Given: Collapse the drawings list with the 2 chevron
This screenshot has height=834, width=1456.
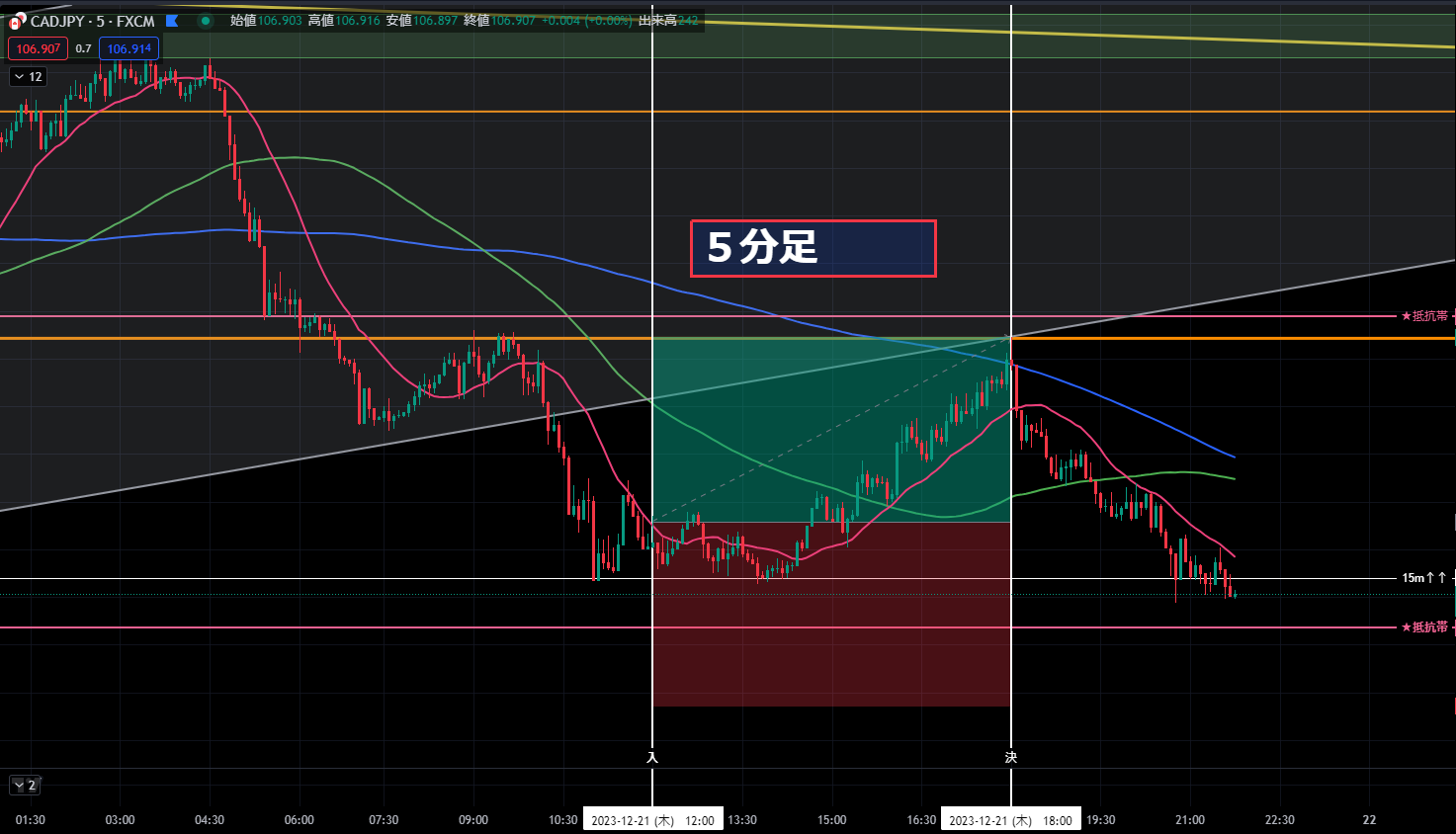Looking at the screenshot, I should coord(26,785).
